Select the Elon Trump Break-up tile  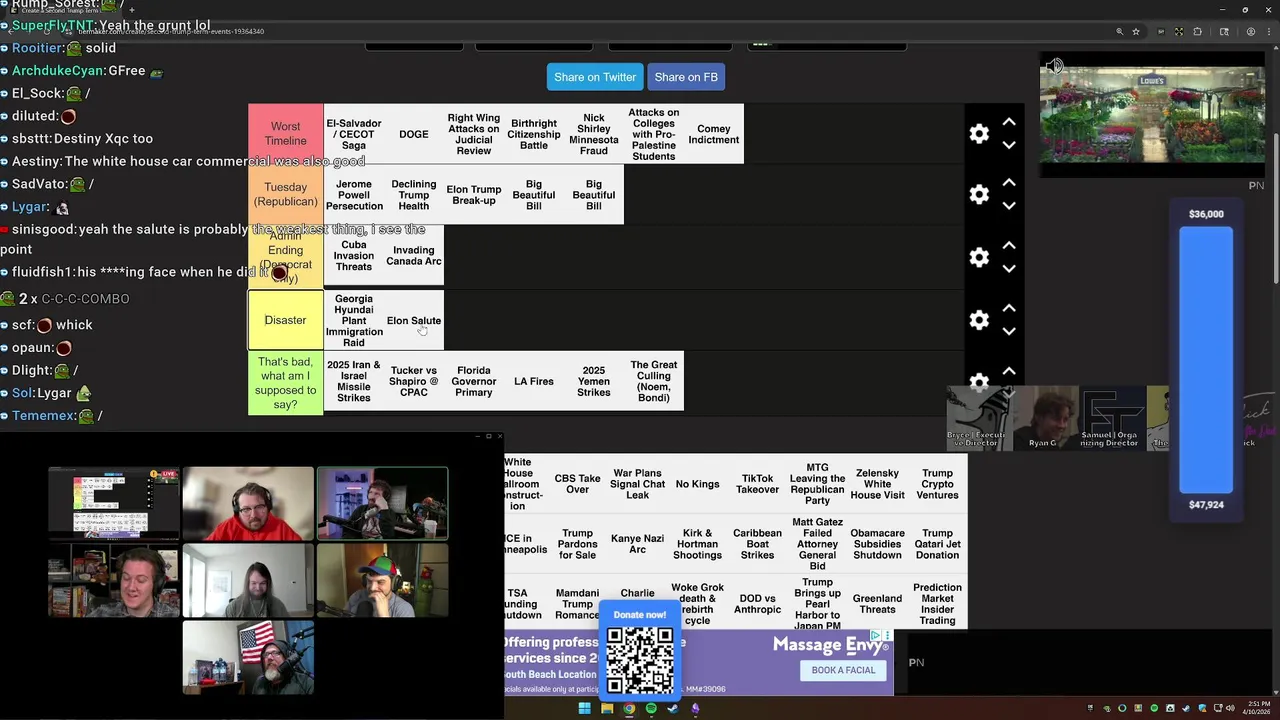474,195
